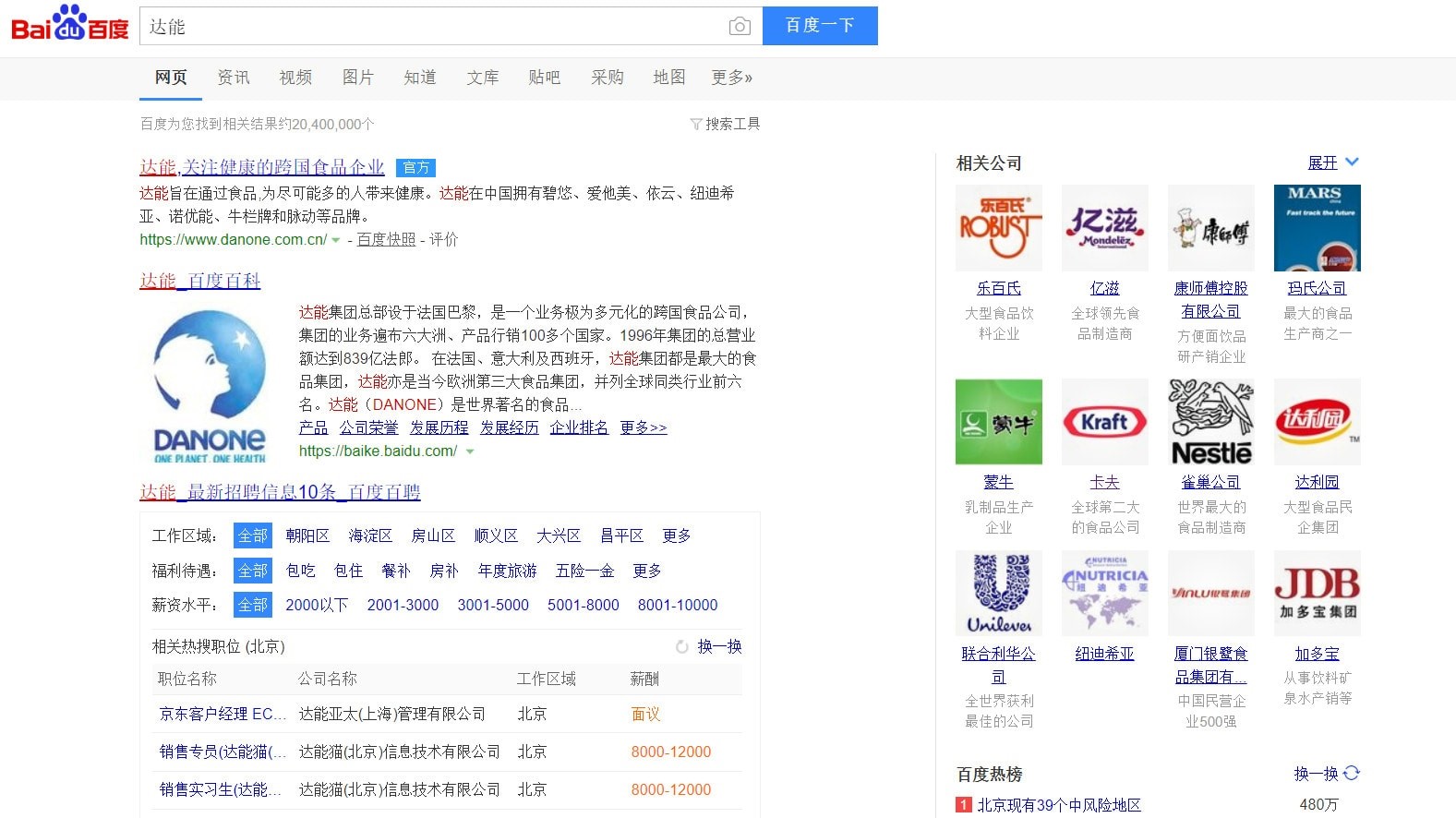This screenshot has height=818, width=1456.
Task: Open dropdown arrow beside danone.com.cn URL
Action: coord(336,240)
